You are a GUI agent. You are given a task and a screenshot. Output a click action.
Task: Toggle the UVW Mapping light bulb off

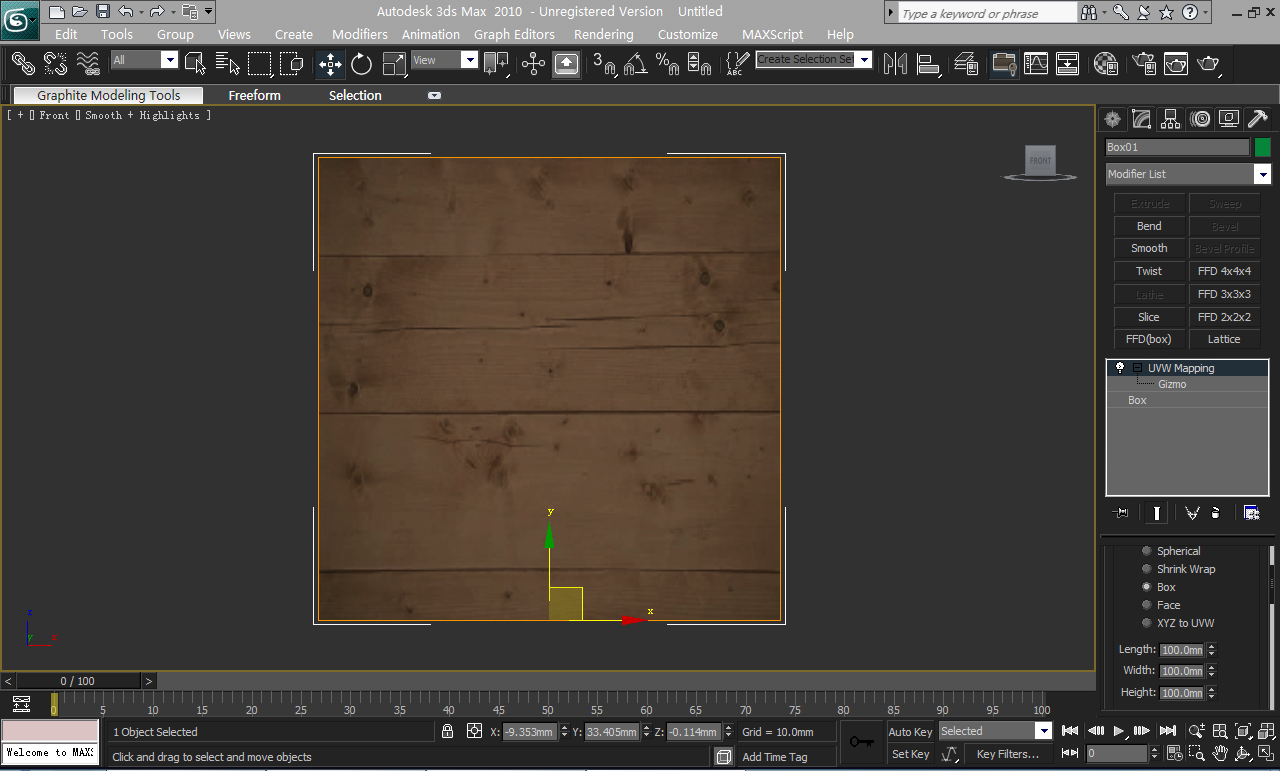pyautogui.click(x=1120, y=368)
